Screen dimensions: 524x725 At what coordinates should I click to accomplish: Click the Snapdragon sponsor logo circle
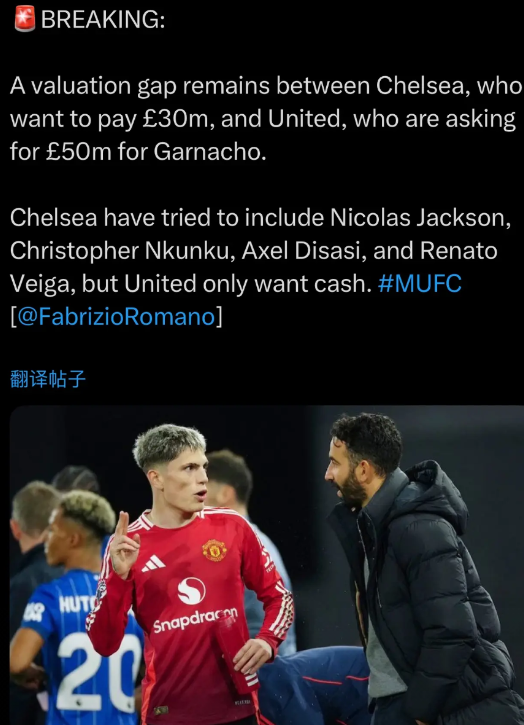pos(191,591)
